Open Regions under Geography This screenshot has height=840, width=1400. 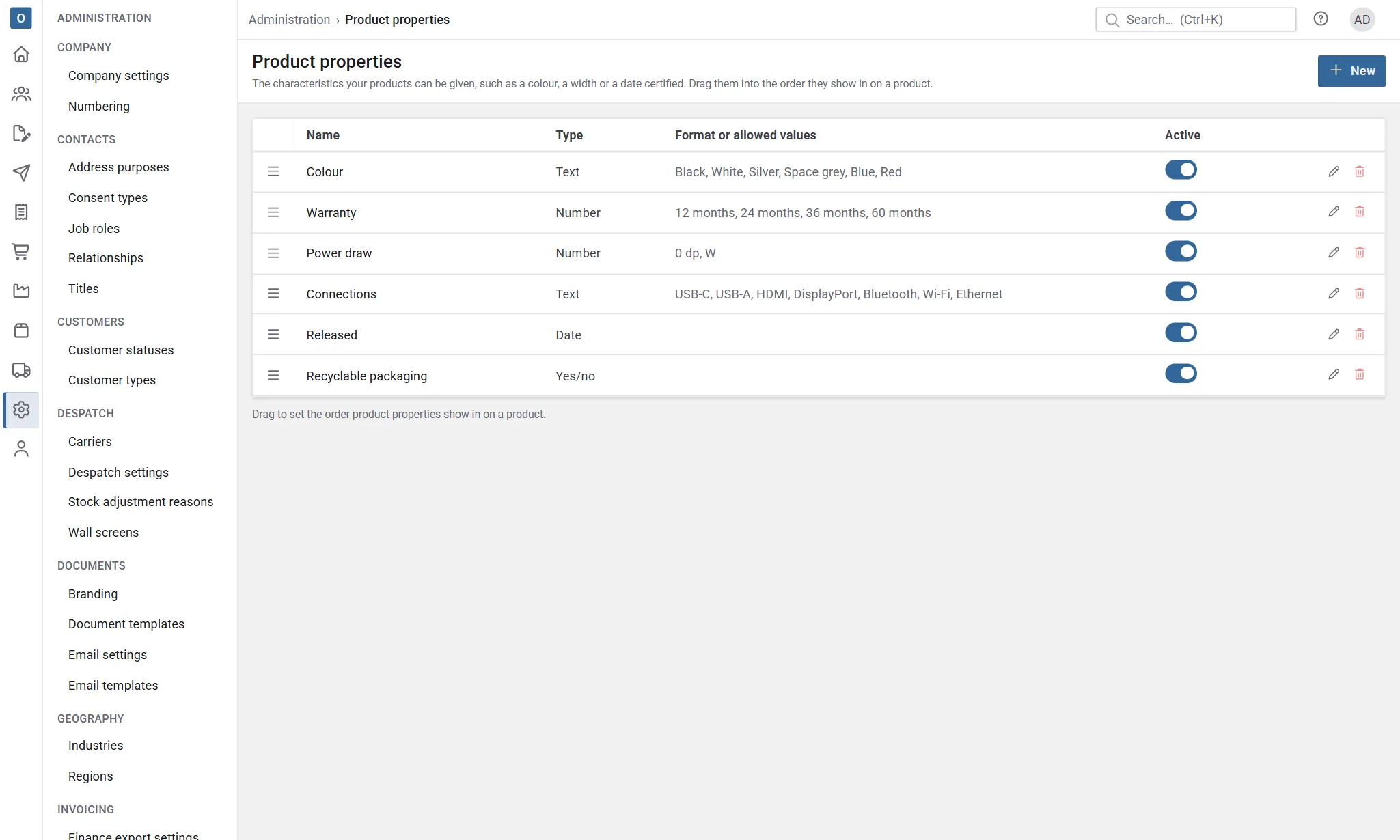point(90,776)
